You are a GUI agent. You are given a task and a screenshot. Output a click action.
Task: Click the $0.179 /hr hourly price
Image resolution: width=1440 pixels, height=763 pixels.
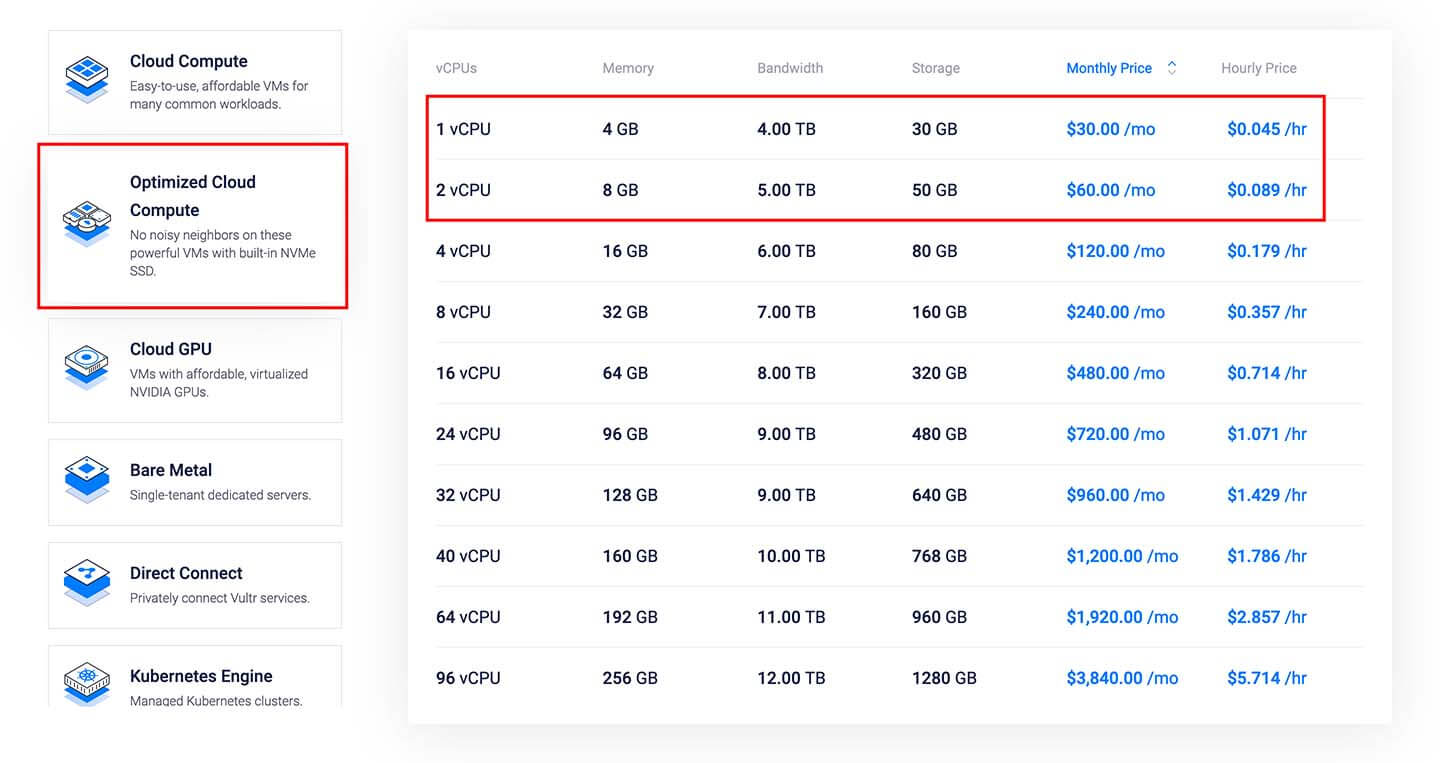(1267, 251)
